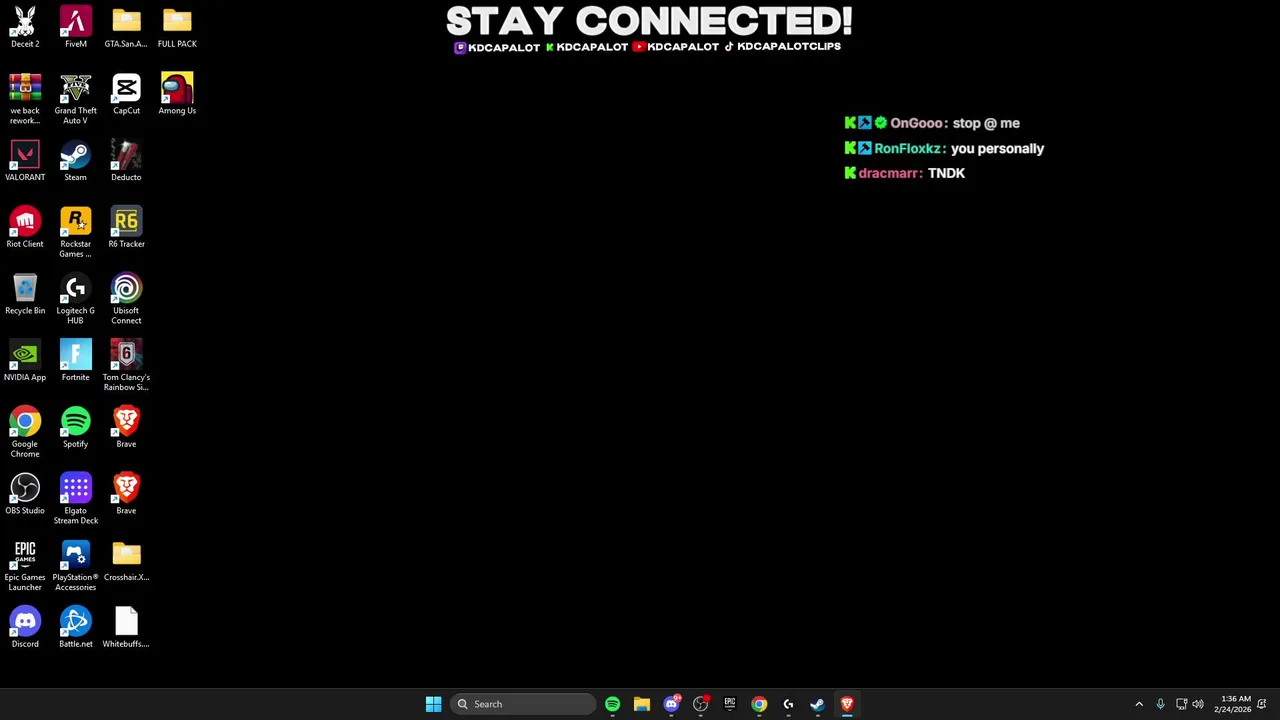1280x720 pixels.
Task: Open Brave icon beside Elgato Stream Deck
Action: (126, 494)
